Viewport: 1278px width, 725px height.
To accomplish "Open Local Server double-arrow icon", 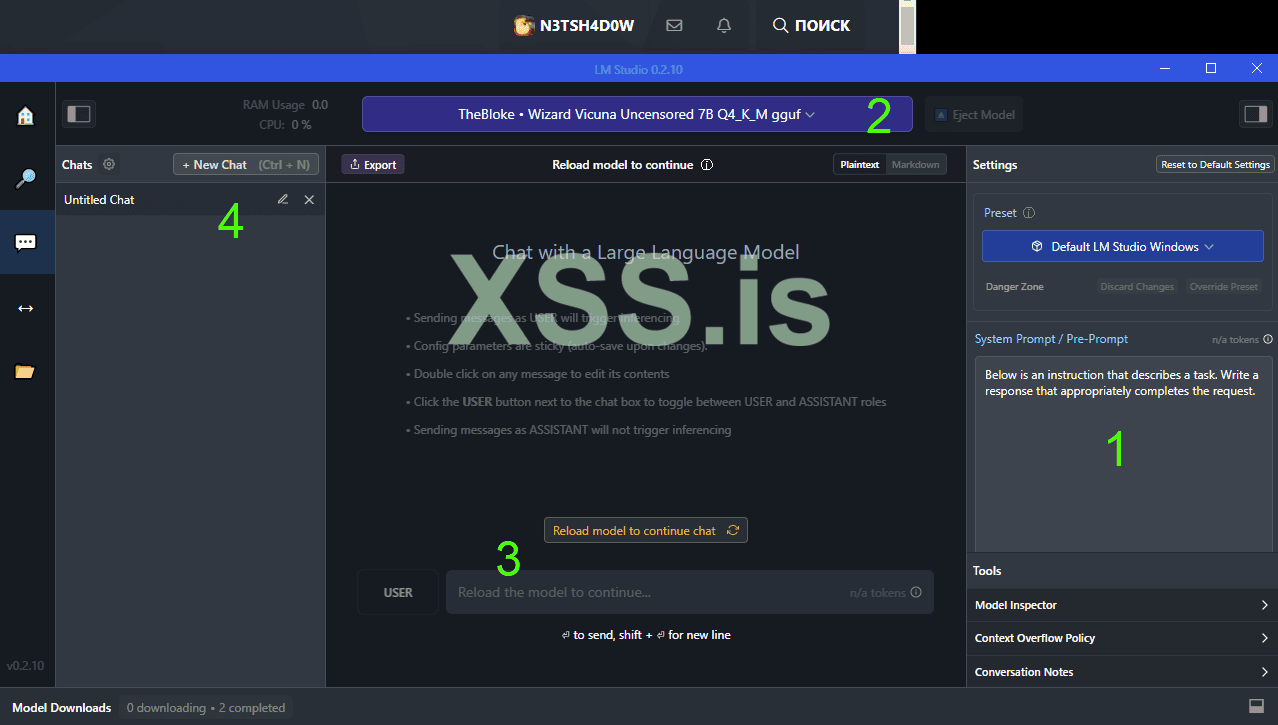I will [x=26, y=308].
